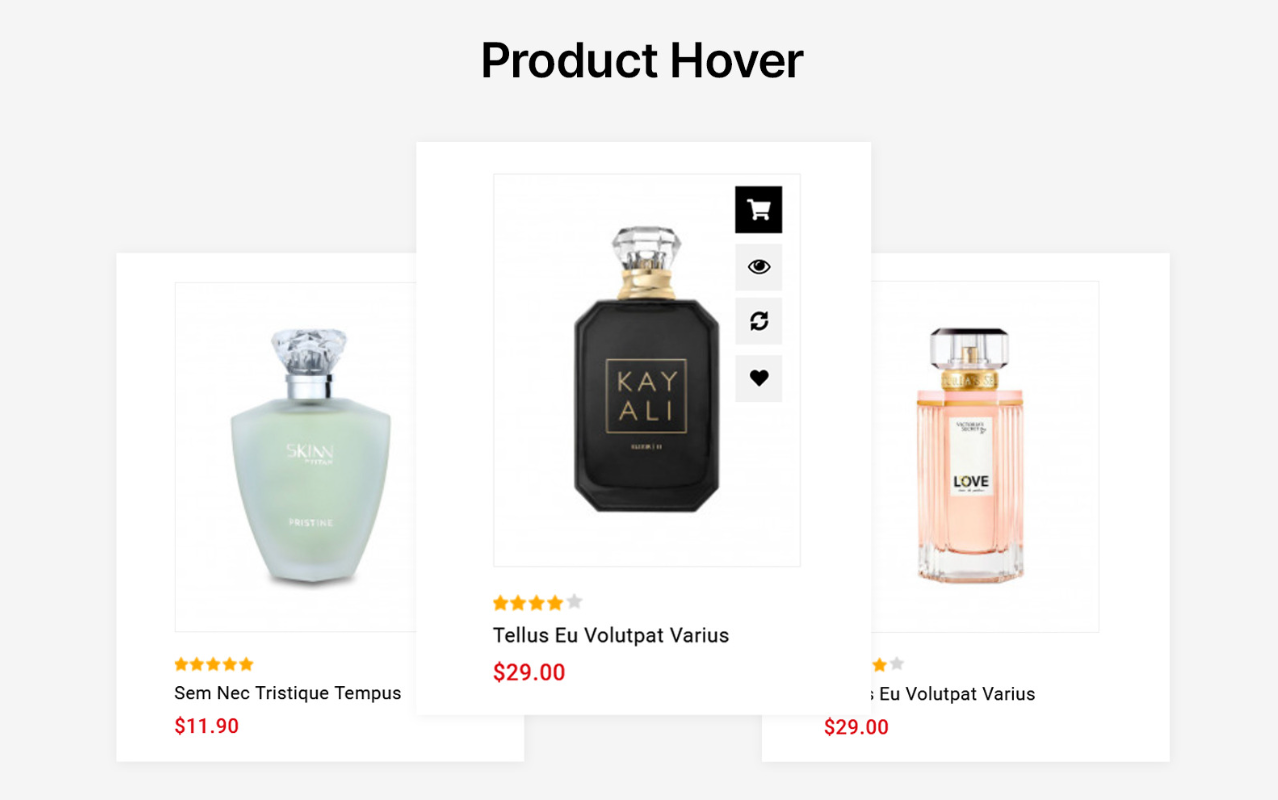Click the grey empty star on center product

point(574,602)
